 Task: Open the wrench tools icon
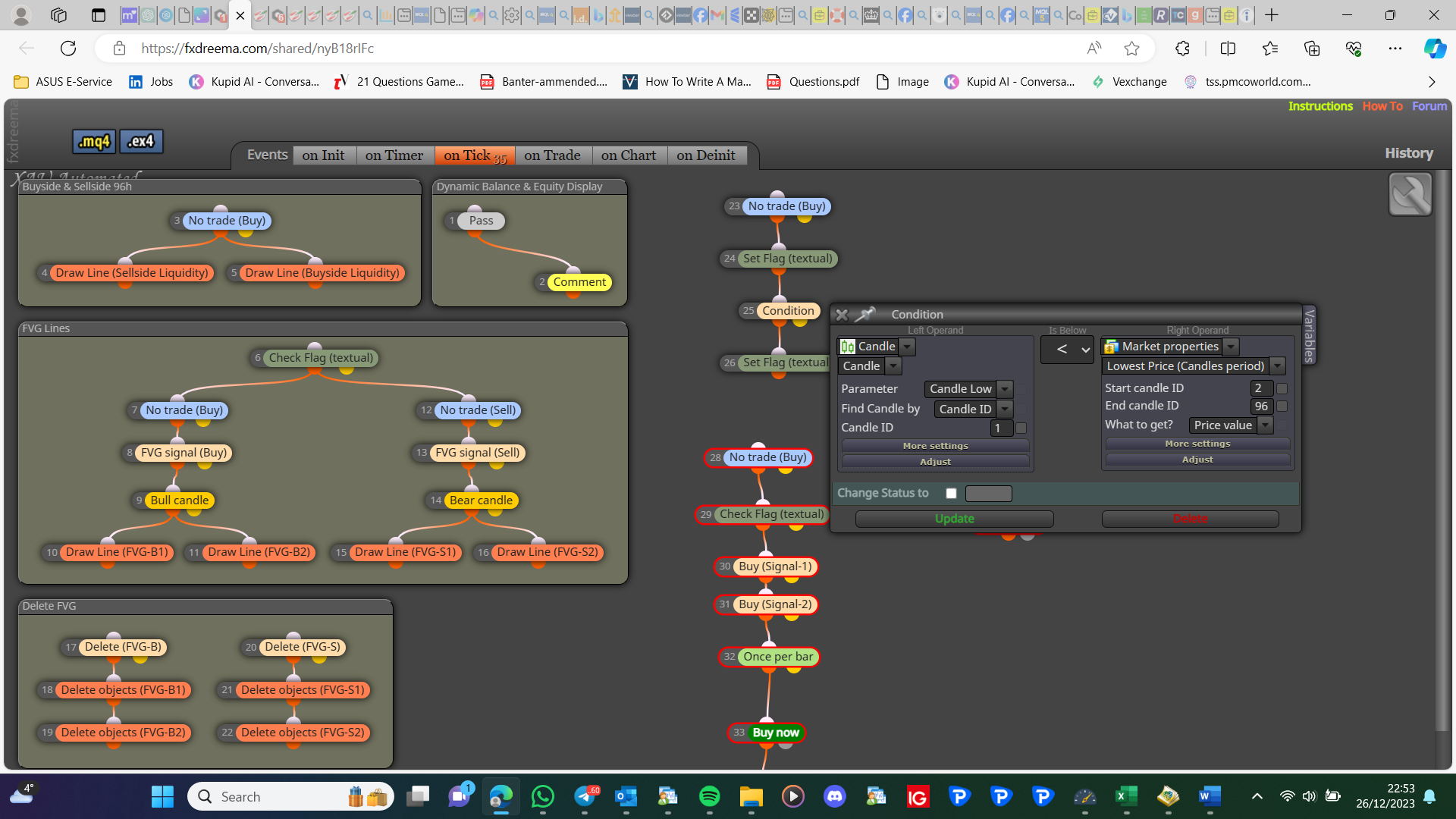pyautogui.click(x=1410, y=194)
